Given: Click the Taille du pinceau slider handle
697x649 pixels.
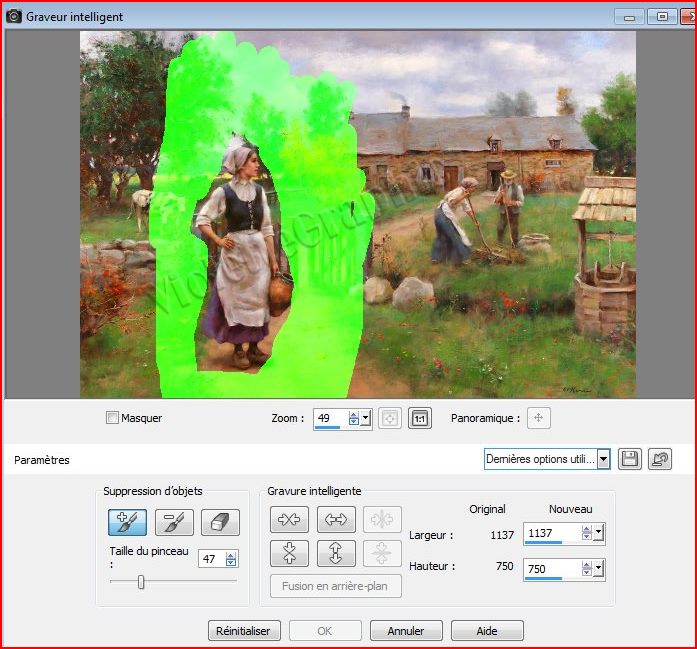Looking at the screenshot, I should [x=141, y=582].
